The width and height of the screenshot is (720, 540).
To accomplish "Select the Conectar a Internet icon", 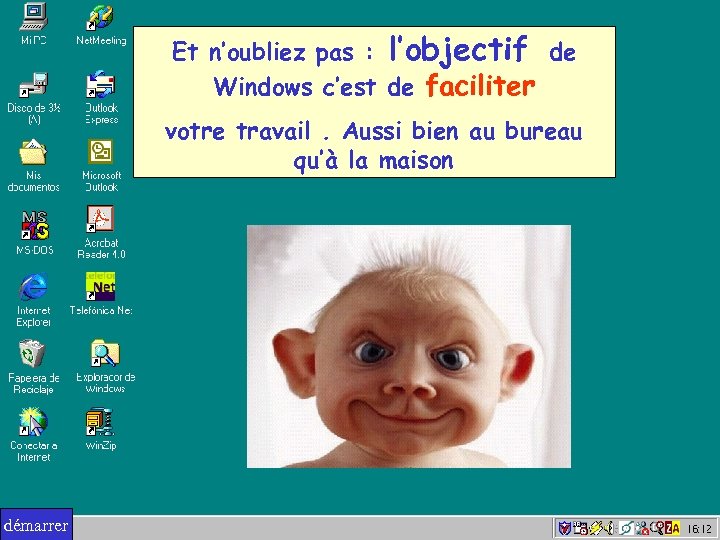I will [x=34, y=434].
